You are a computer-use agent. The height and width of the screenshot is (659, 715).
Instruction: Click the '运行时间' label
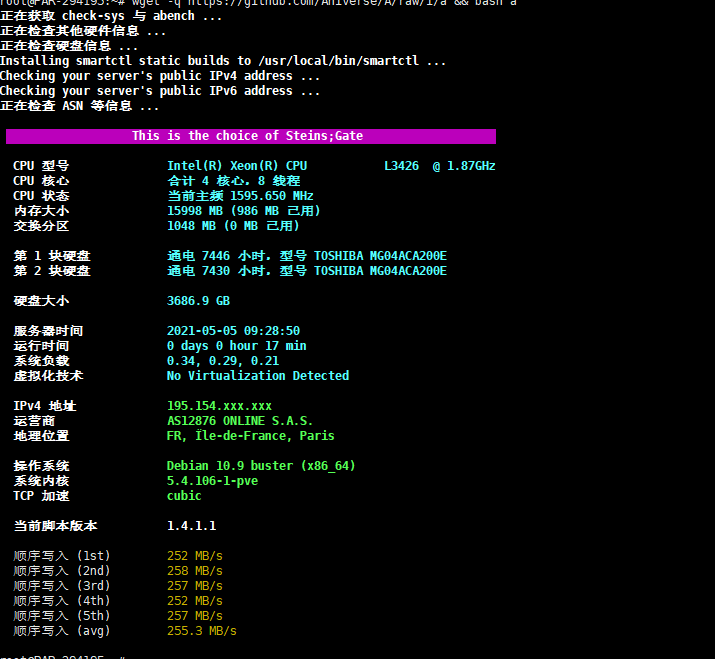click(x=41, y=346)
